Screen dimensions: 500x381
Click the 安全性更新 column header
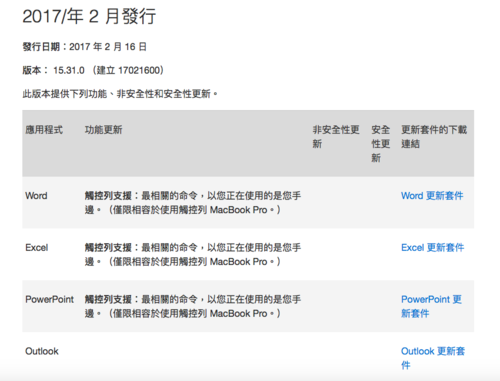(x=381, y=144)
